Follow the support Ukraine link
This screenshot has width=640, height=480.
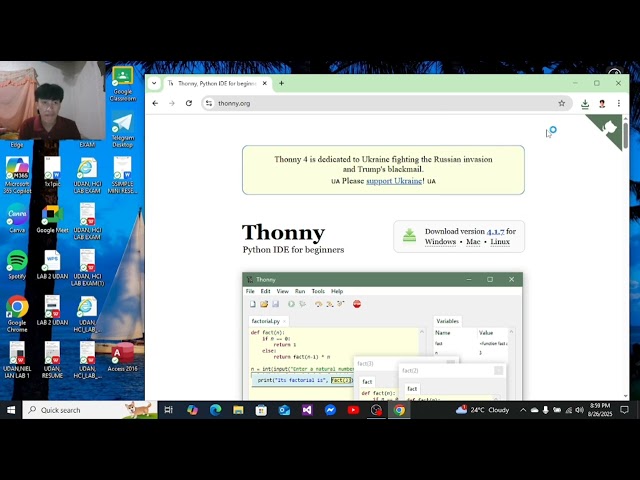point(394,181)
